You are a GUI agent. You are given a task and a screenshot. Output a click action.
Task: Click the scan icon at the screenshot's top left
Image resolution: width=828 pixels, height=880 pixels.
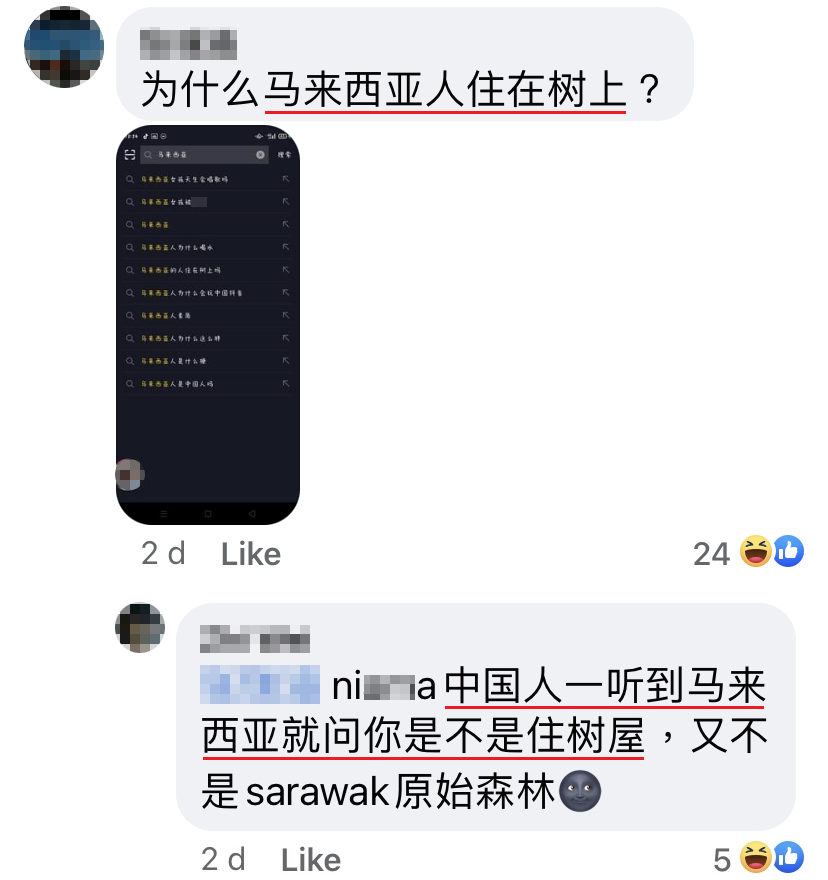pyautogui.click(x=130, y=155)
